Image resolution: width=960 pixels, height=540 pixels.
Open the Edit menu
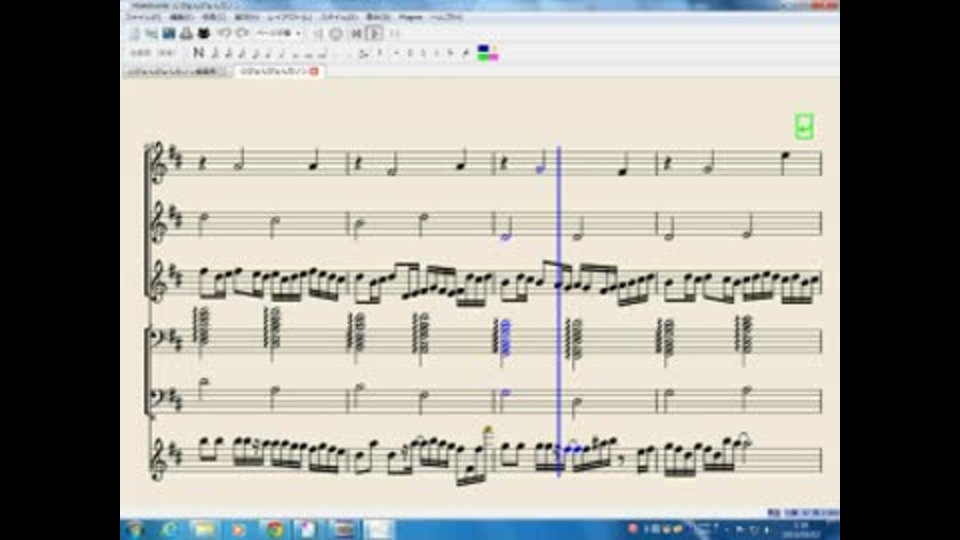[182, 17]
